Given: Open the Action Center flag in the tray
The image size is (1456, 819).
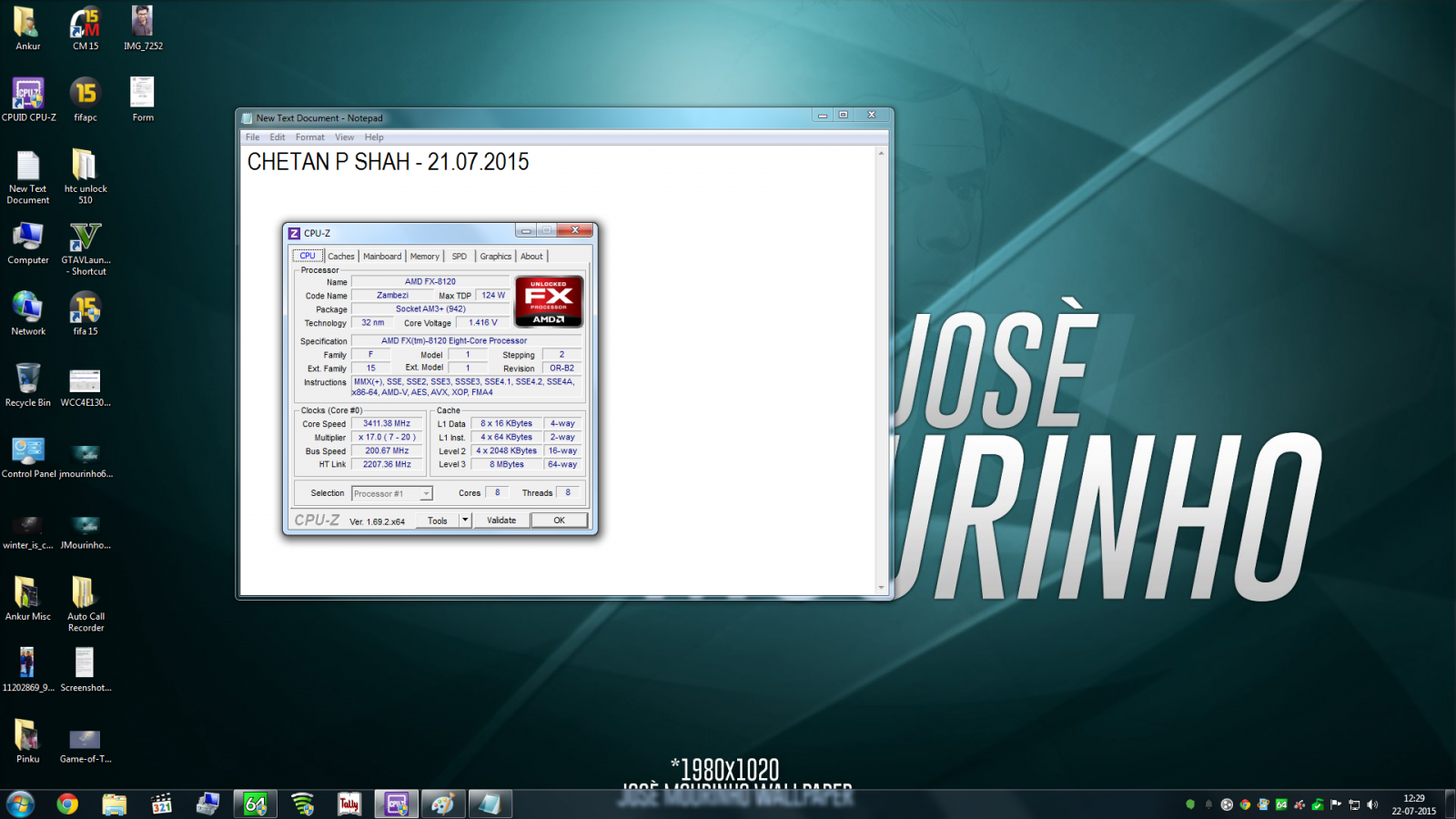Looking at the screenshot, I should (1336, 804).
